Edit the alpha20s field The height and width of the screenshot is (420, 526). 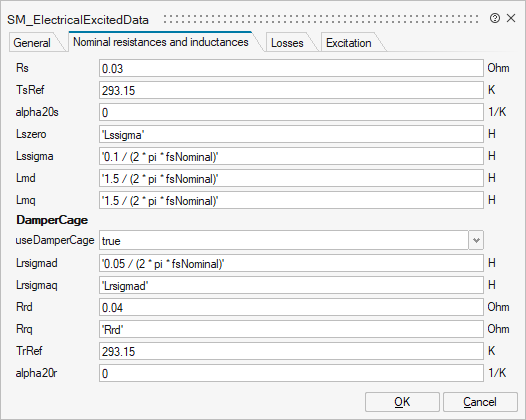(291, 112)
